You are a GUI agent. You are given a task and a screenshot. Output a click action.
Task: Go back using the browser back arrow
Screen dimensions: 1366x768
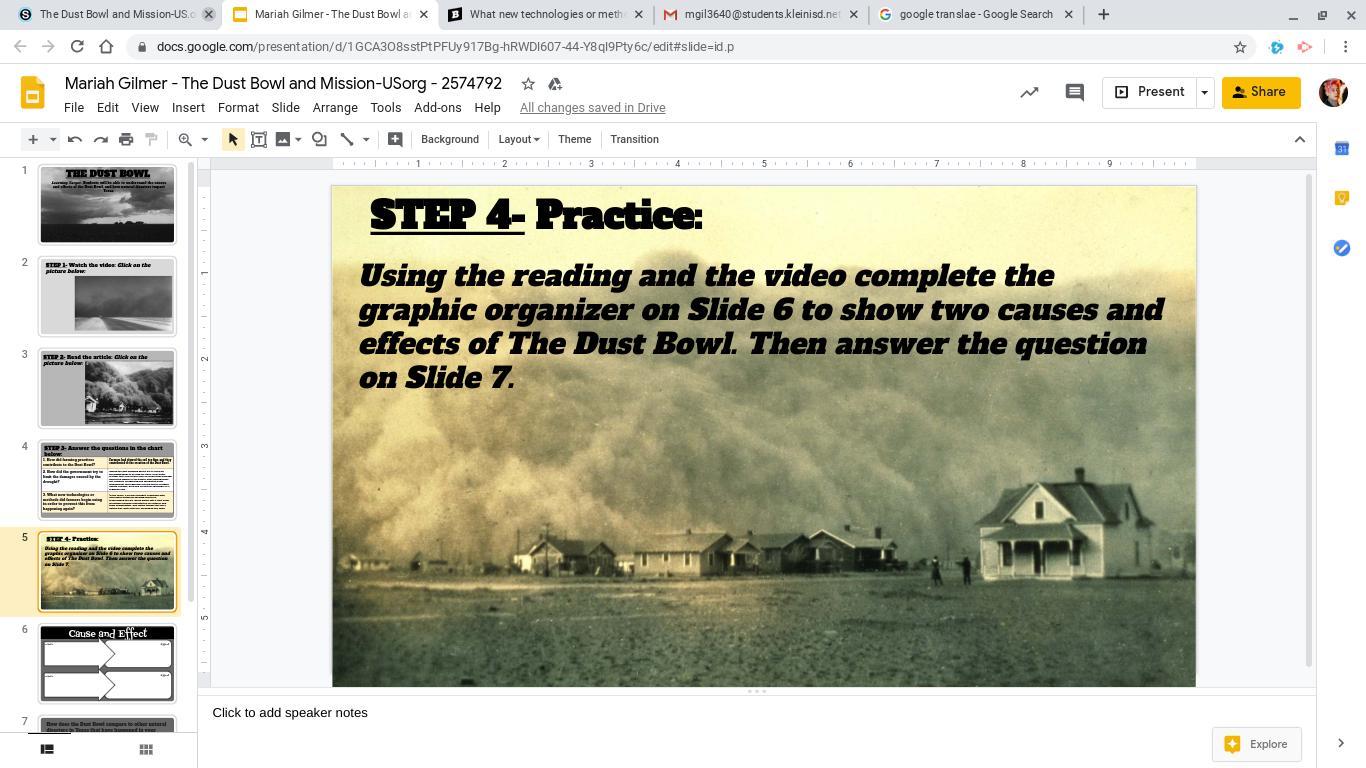[20, 46]
